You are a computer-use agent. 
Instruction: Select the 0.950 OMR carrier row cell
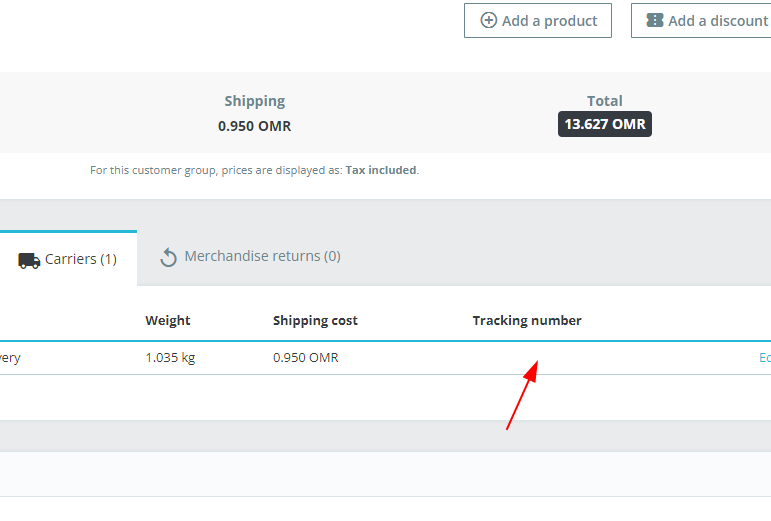[x=306, y=357]
